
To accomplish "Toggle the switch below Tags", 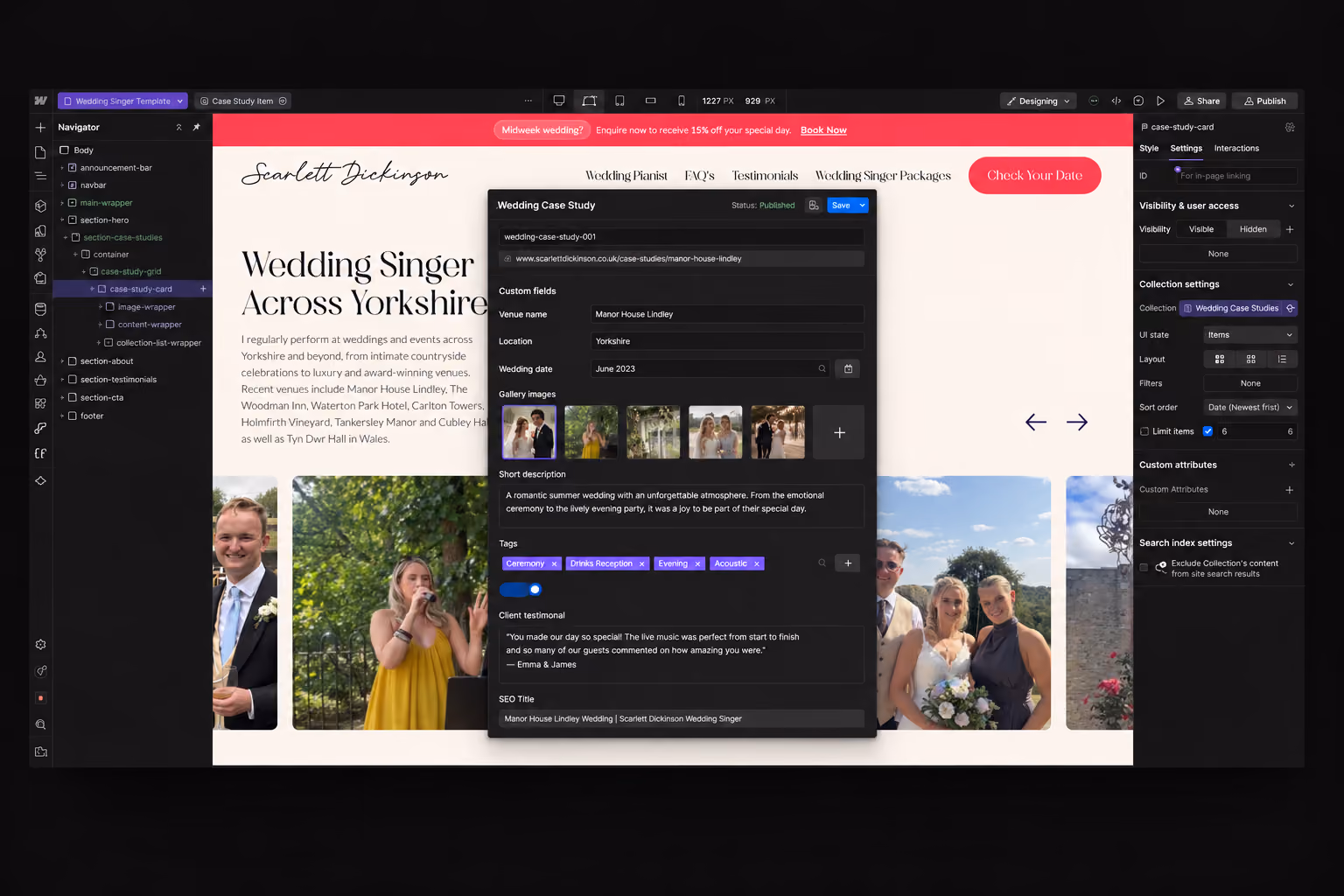I will point(521,590).
